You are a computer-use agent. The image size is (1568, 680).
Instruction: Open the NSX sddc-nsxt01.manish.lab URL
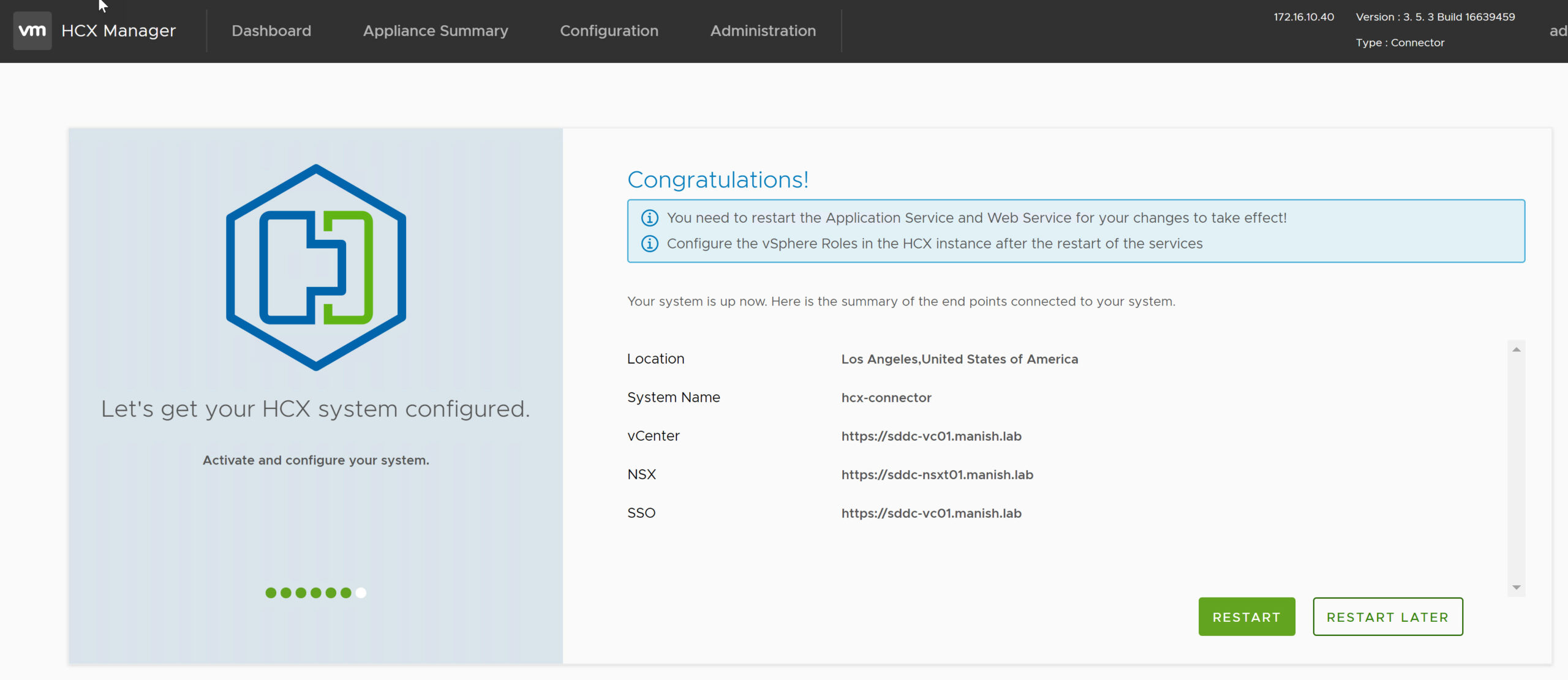coord(937,475)
